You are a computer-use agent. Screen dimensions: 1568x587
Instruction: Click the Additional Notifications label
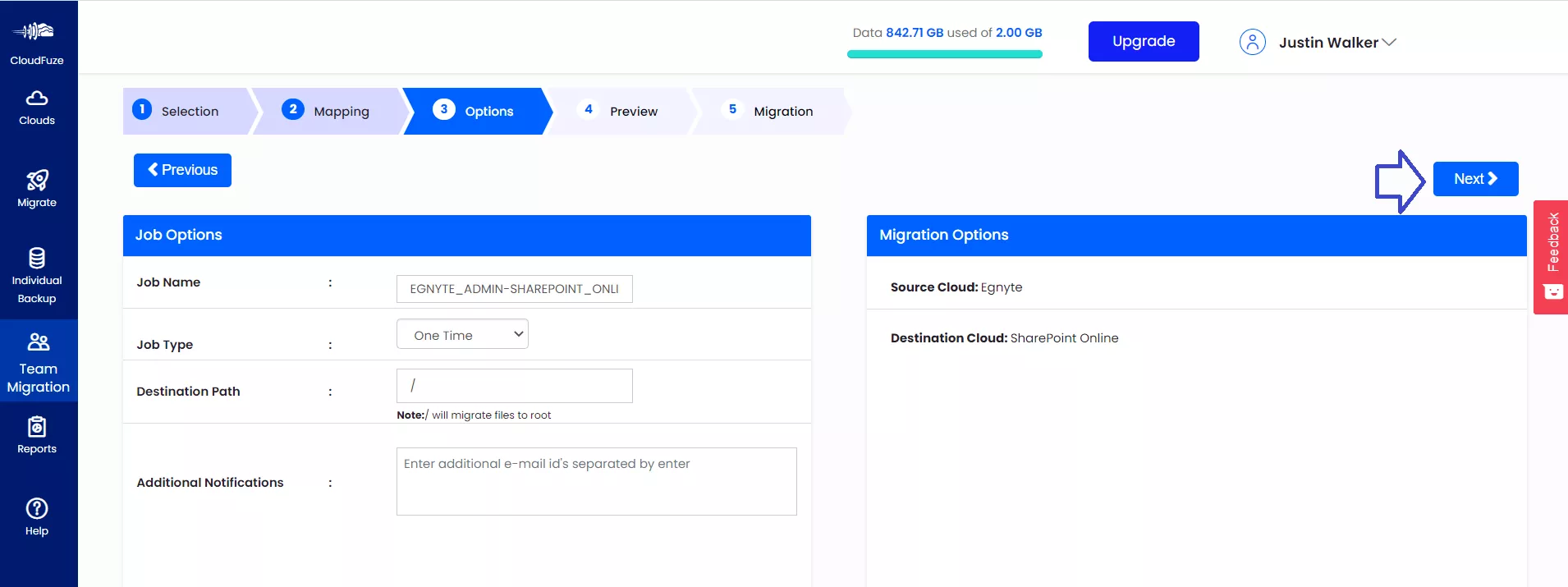(210, 483)
